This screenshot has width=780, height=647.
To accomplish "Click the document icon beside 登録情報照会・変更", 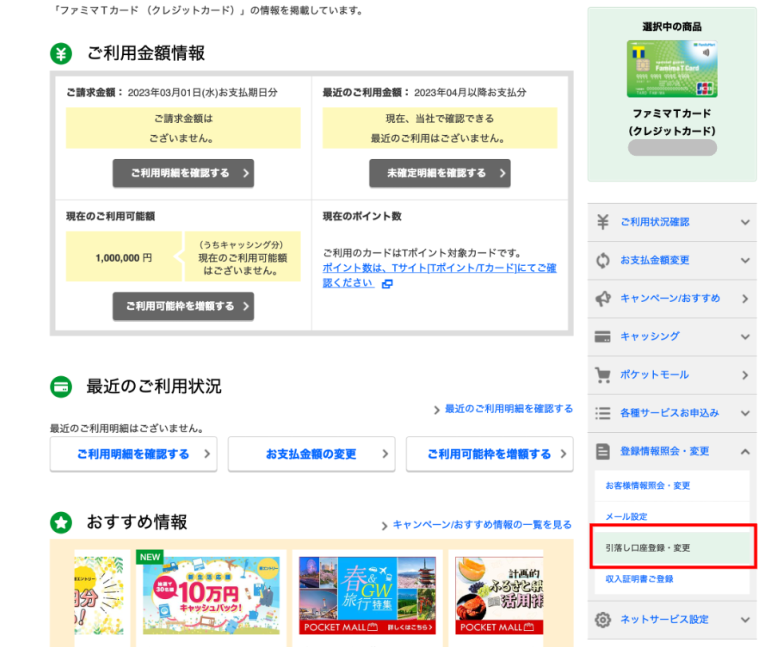I will coord(603,452).
